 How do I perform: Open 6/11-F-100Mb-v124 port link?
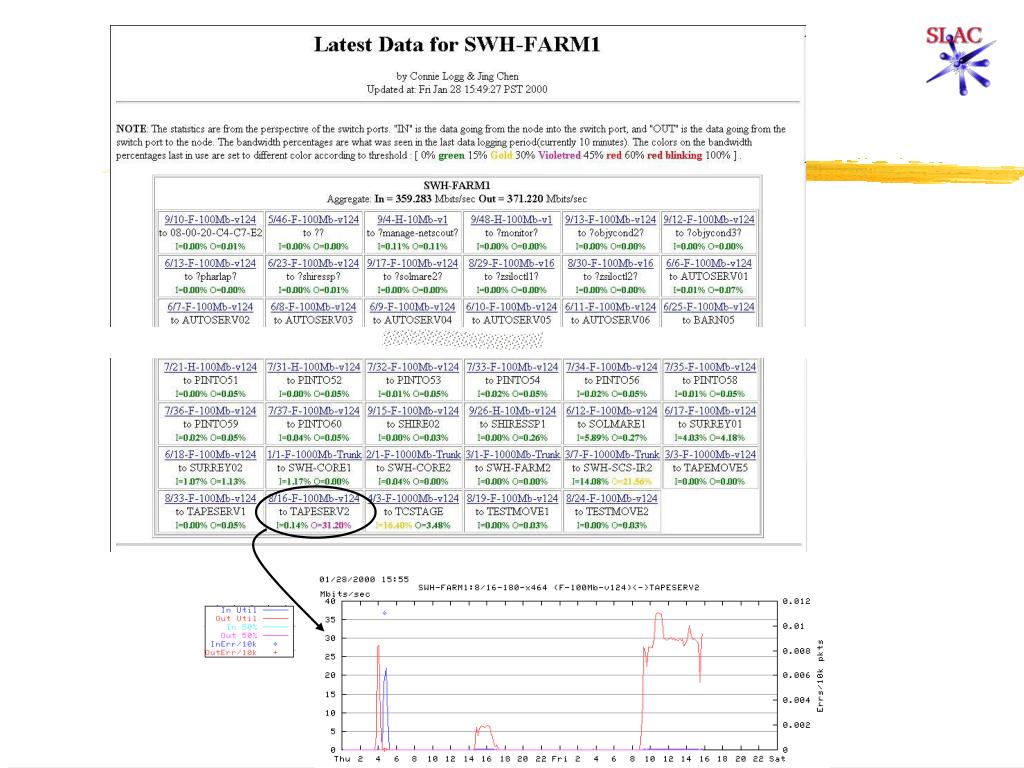tap(610, 307)
